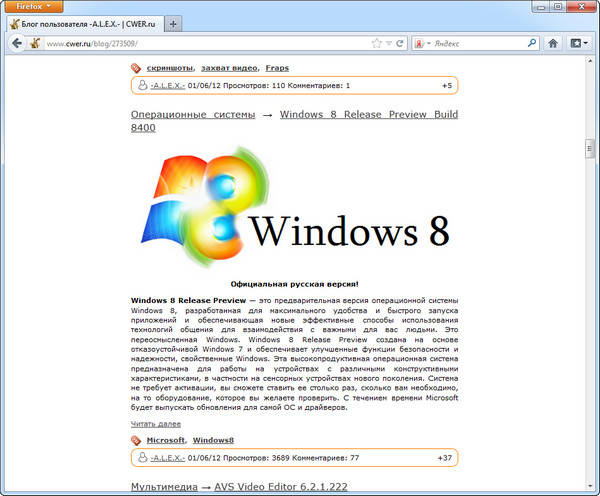The width and height of the screenshot is (600, 496).
Task: Click the site favicon in address bar
Action: pyautogui.click(x=35, y=43)
